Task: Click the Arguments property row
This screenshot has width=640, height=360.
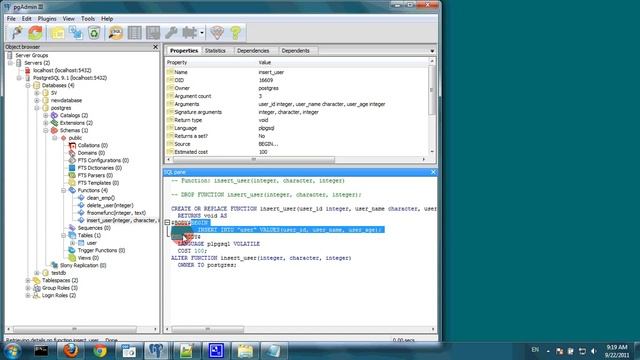Action: 297,104
